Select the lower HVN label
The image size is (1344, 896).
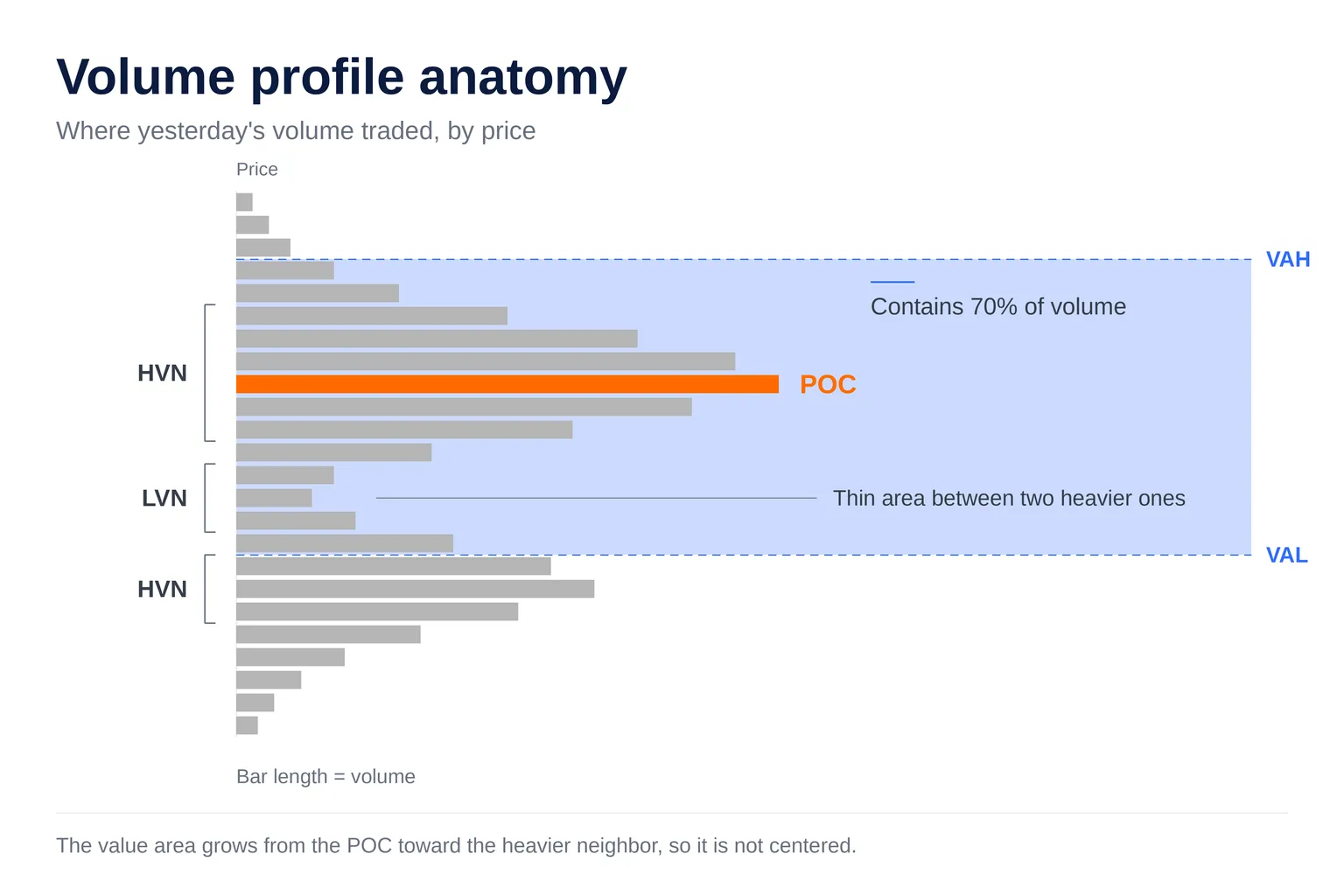point(162,589)
